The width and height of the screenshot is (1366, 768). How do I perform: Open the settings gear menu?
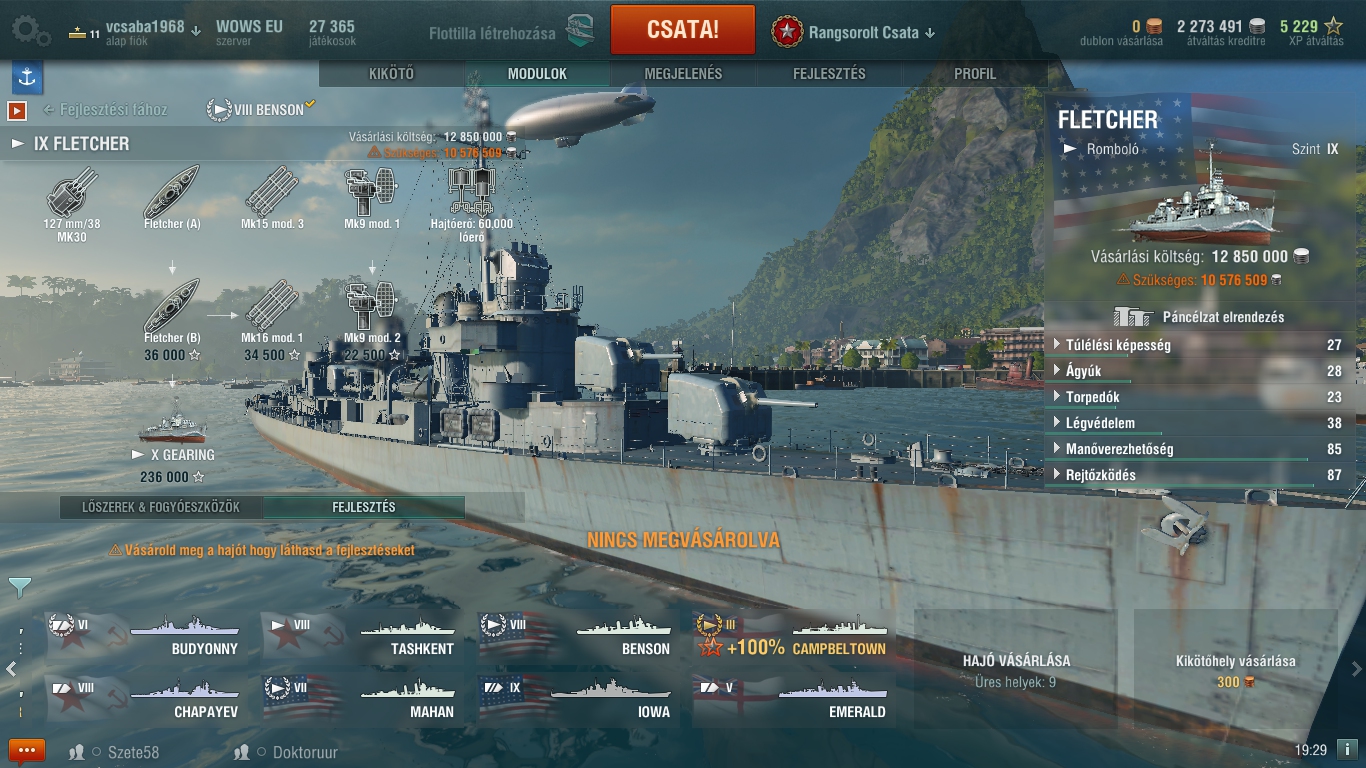tap(29, 31)
